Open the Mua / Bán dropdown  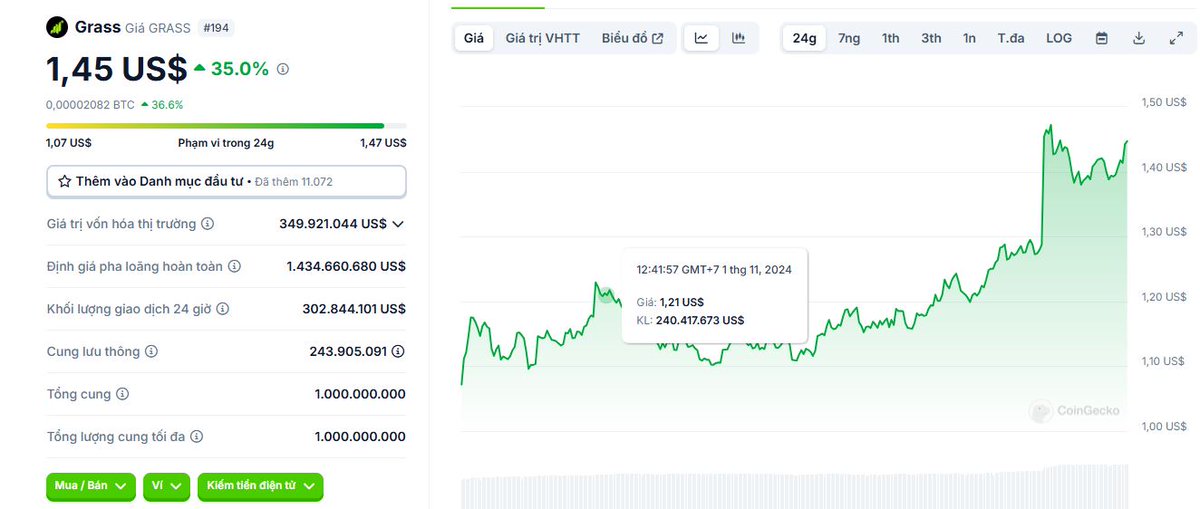pos(90,486)
